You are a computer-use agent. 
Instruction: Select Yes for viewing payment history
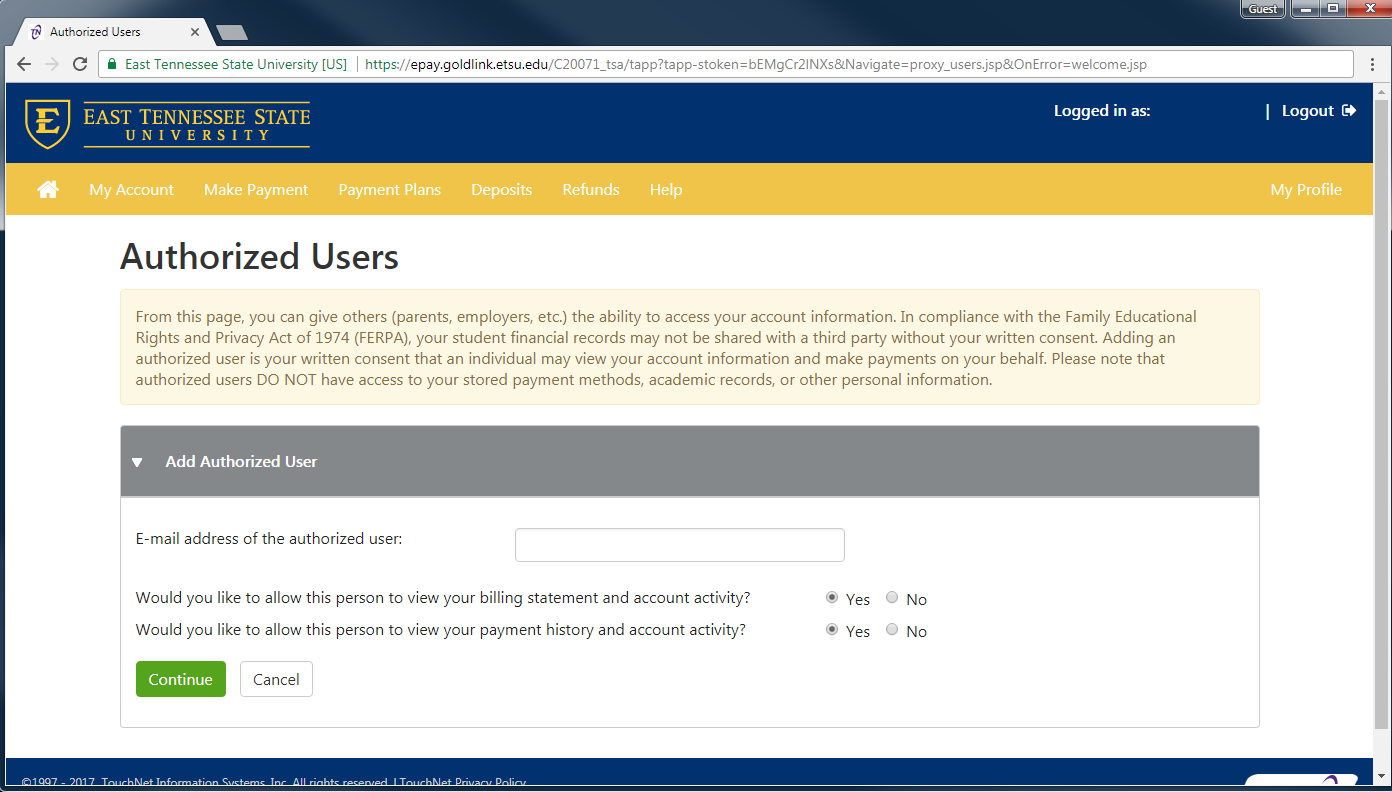tap(832, 630)
